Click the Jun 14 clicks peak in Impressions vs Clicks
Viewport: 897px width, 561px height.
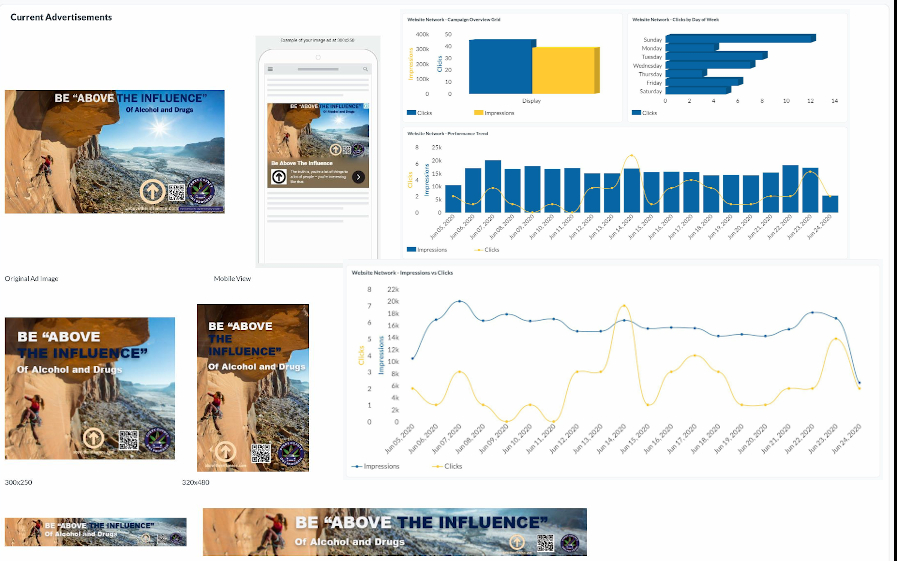[624, 306]
